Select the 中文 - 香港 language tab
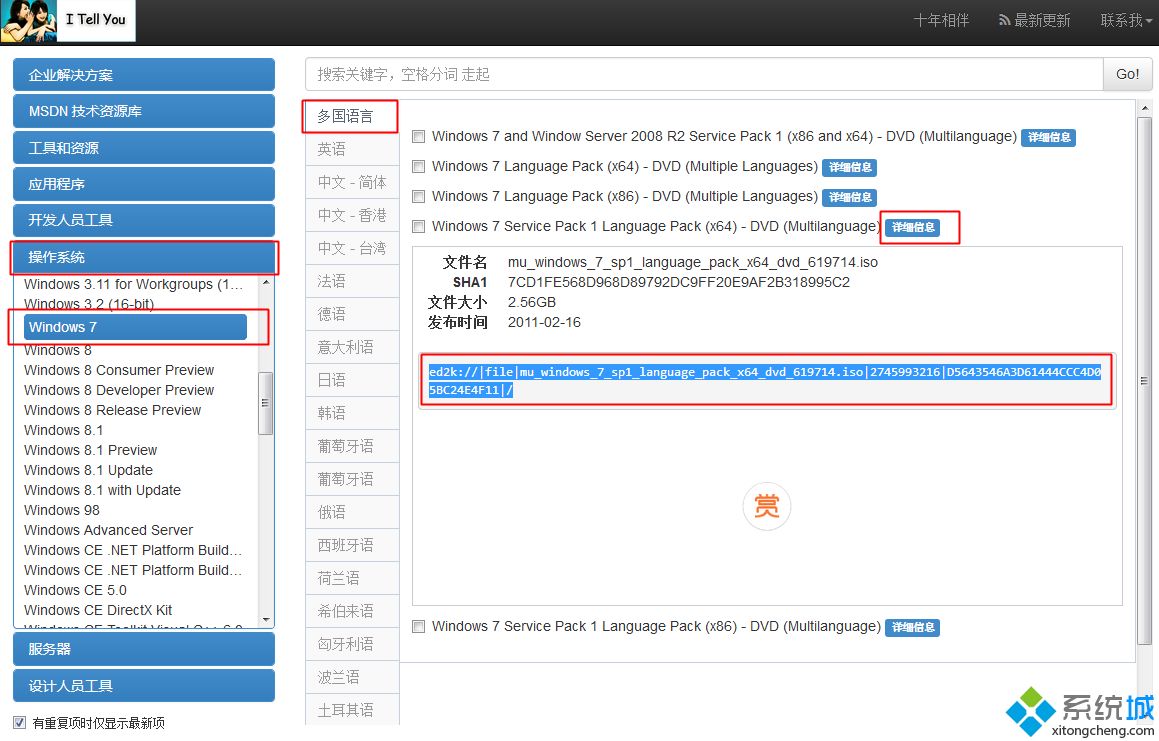Viewport: 1159px width, 741px height. tap(352, 215)
